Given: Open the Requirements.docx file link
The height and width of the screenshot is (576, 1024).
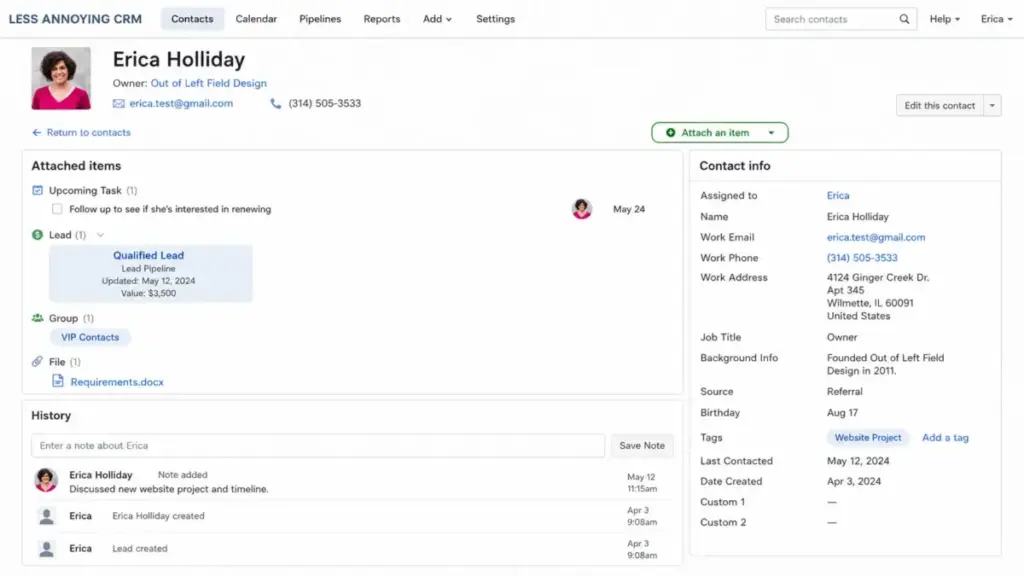Looking at the screenshot, I should tap(117, 382).
